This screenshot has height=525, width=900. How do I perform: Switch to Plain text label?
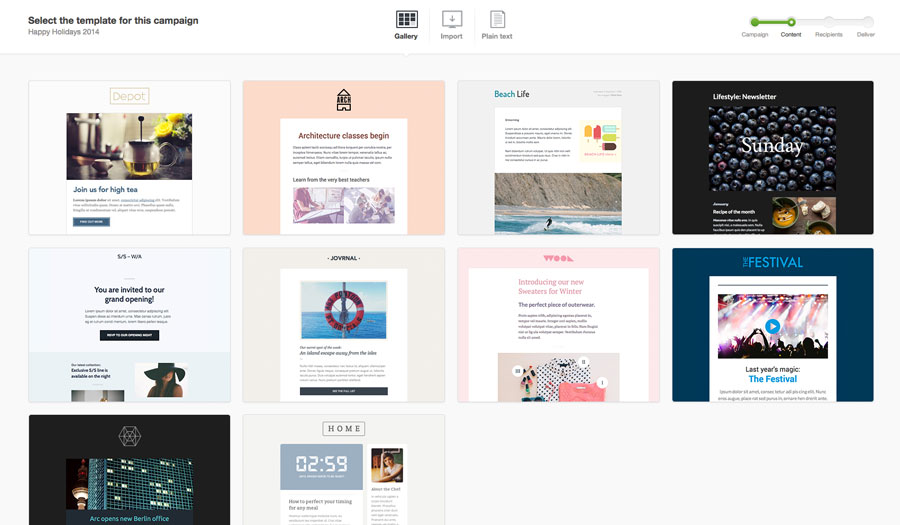click(x=497, y=36)
